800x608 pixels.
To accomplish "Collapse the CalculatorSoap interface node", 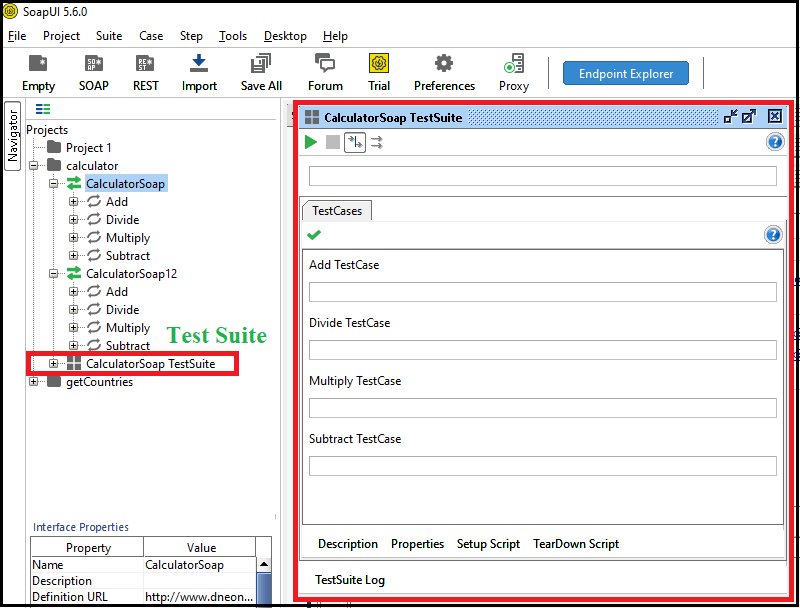I will (54, 183).
